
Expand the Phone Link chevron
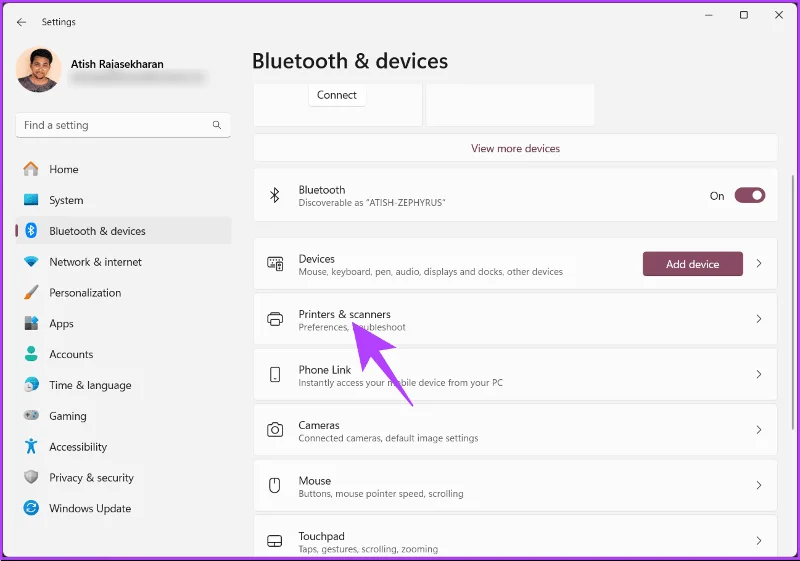[759, 374]
